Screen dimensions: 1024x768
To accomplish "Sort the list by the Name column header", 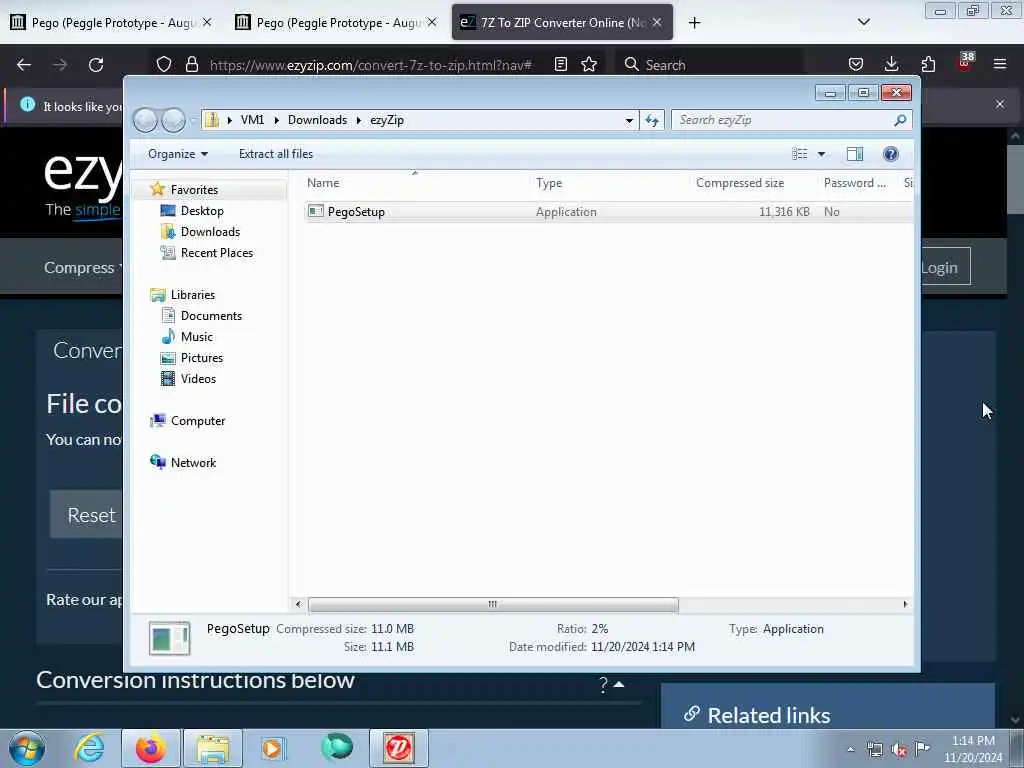I will (x=323, y=184).
